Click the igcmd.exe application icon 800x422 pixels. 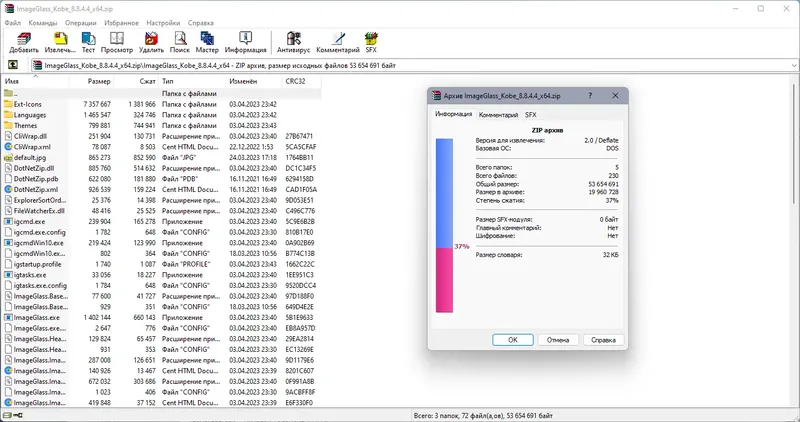click(8, 221)
